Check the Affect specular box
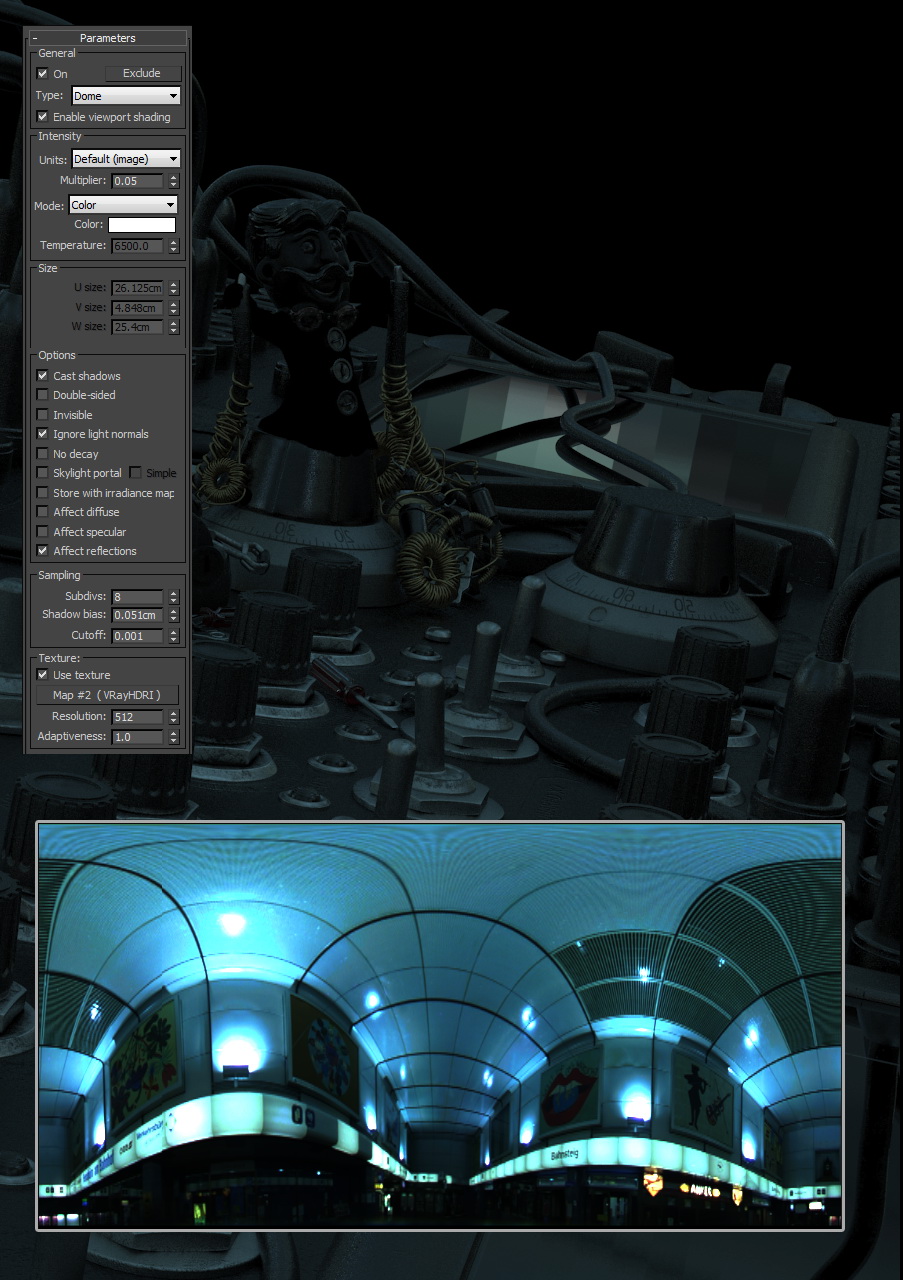 (43, 532)
